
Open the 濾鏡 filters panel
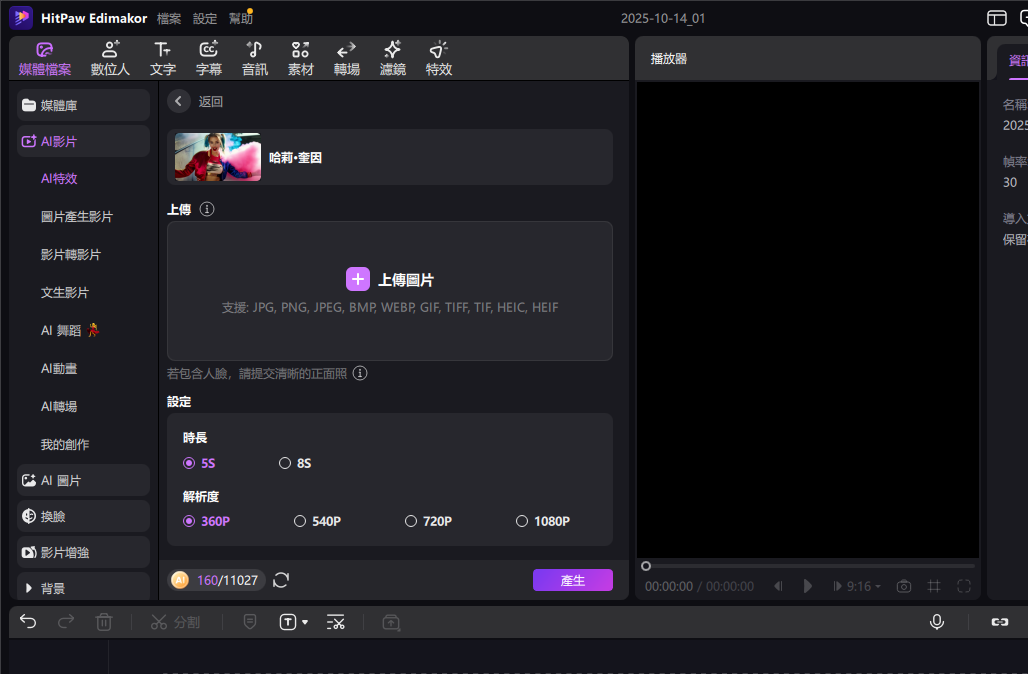coord(392,58)
